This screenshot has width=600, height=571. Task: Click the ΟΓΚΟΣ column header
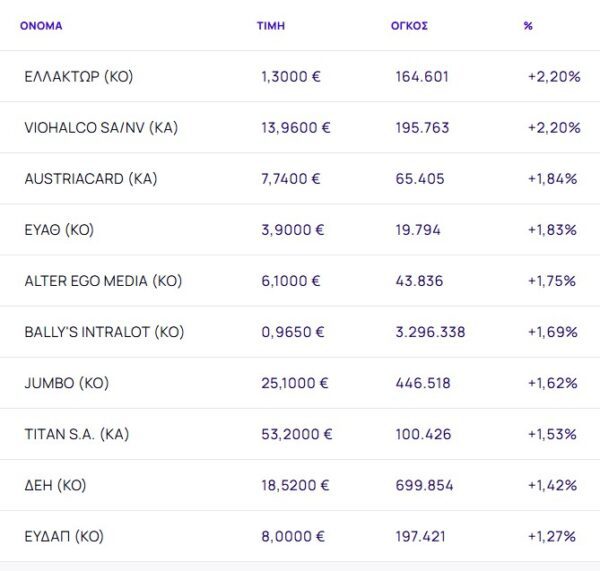tap(409, 26)
